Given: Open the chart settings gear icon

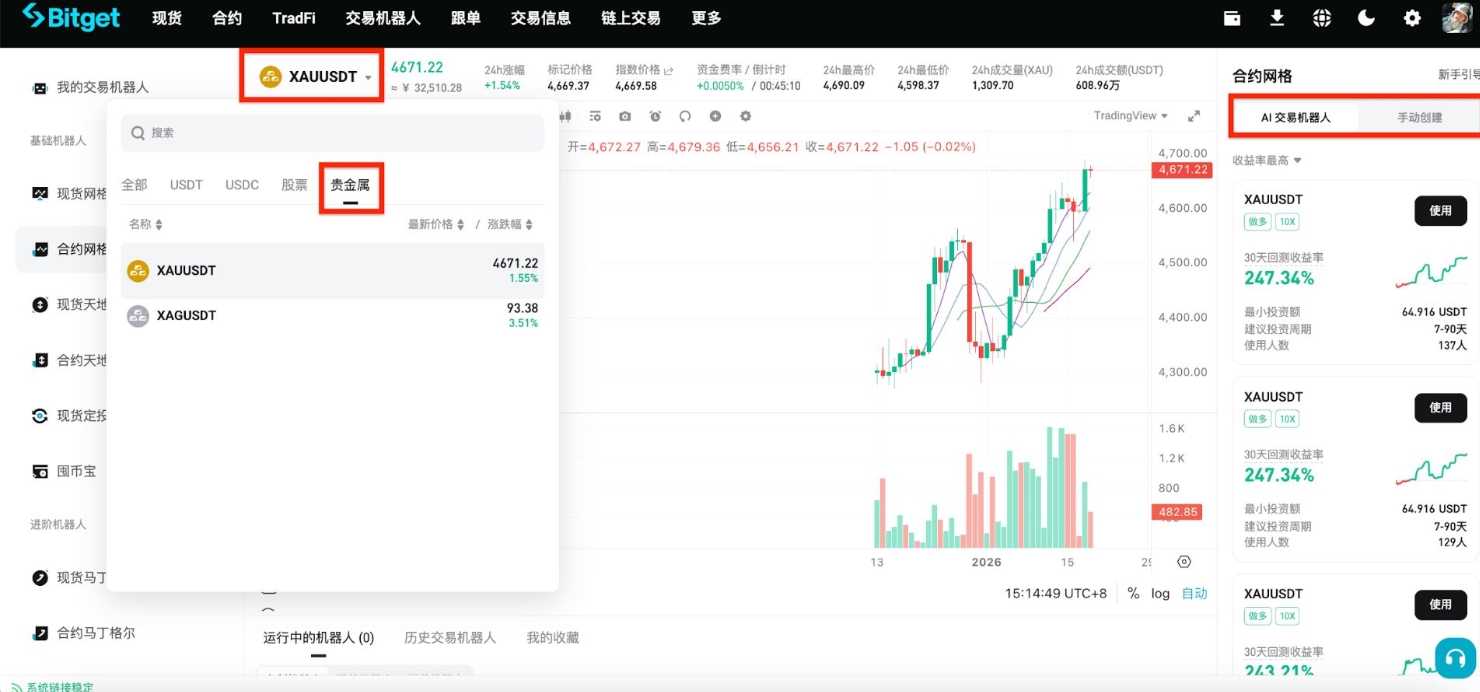Looking at the screenshot, I should [746, 116].
